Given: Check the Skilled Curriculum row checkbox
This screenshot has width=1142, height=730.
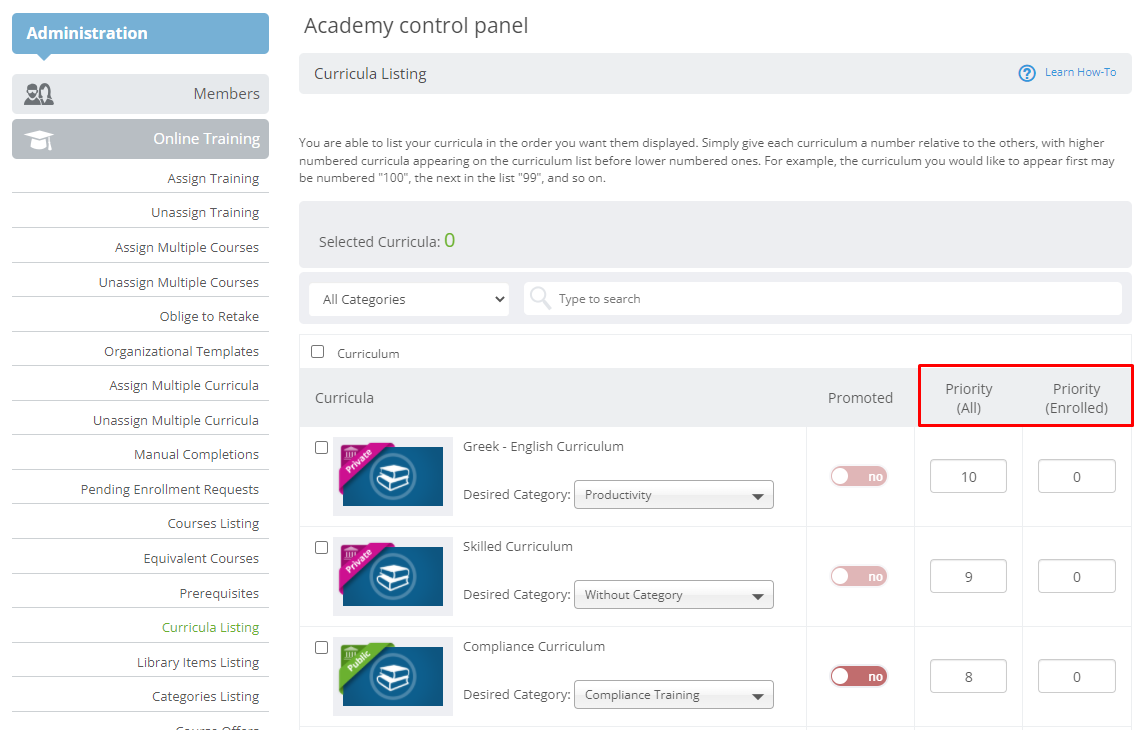Looking at the screenshot, I should tap(321, 548).
